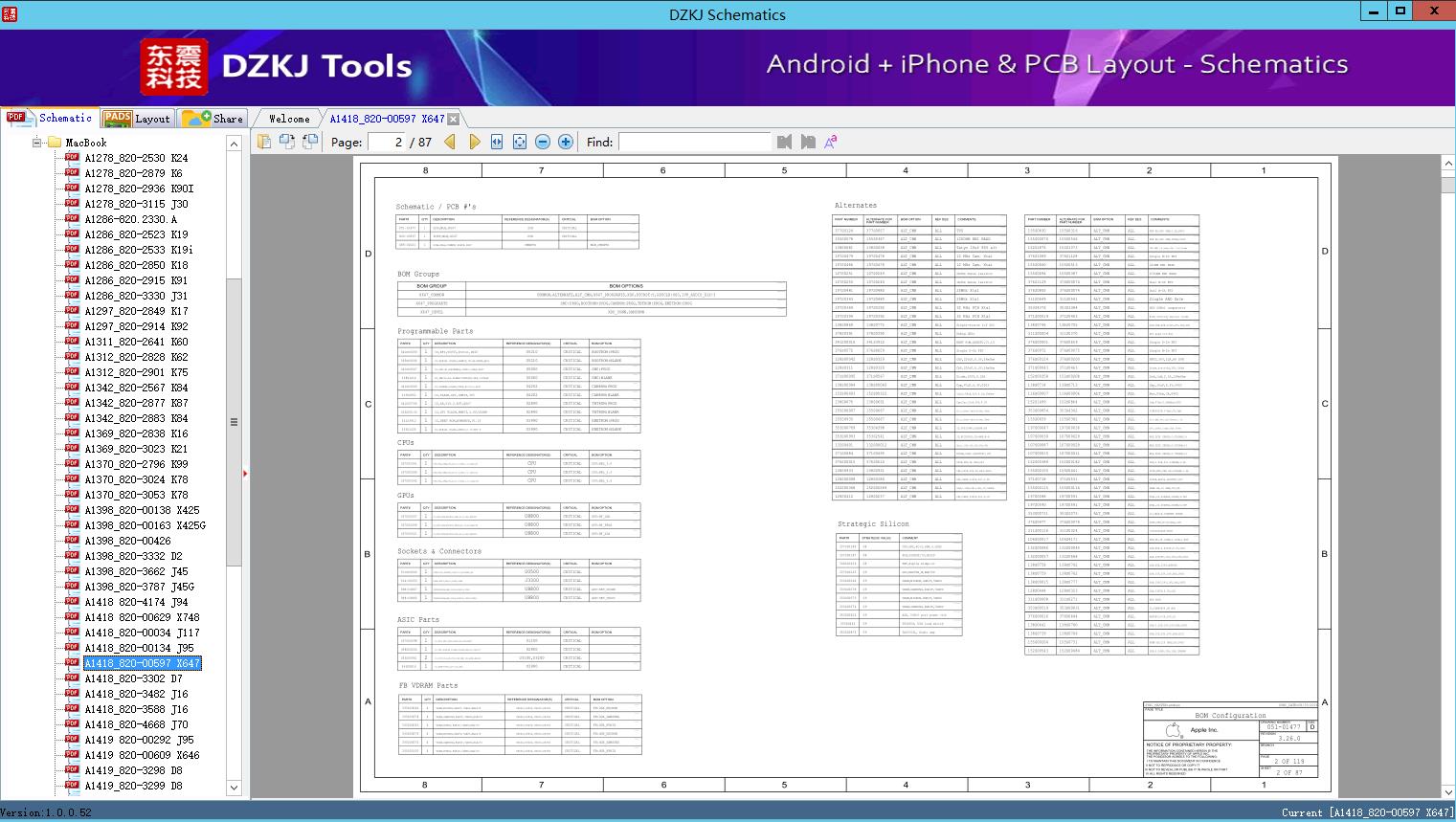Open A1370_820-3024 K78 schematic
This screenshot has width=1456, height=822.
pos(136,479)
